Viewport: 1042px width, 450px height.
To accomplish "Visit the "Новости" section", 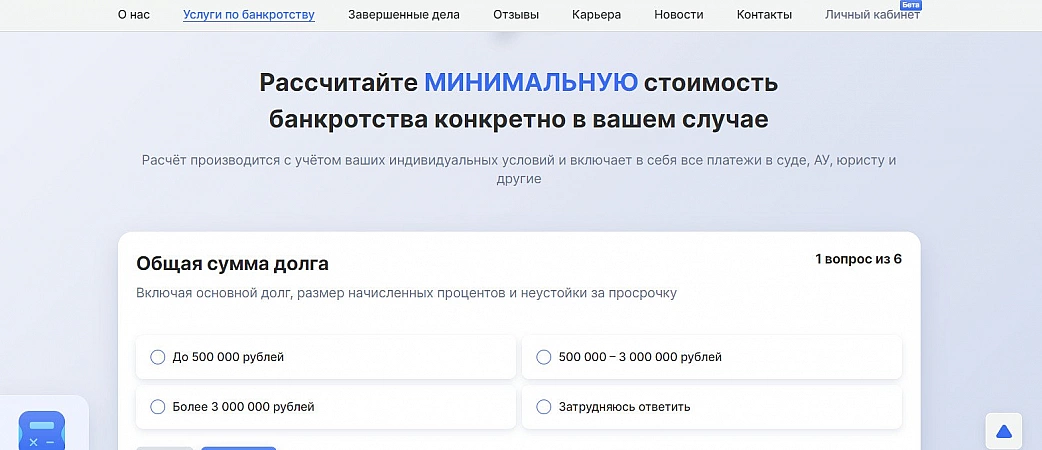I will point(679,15).
